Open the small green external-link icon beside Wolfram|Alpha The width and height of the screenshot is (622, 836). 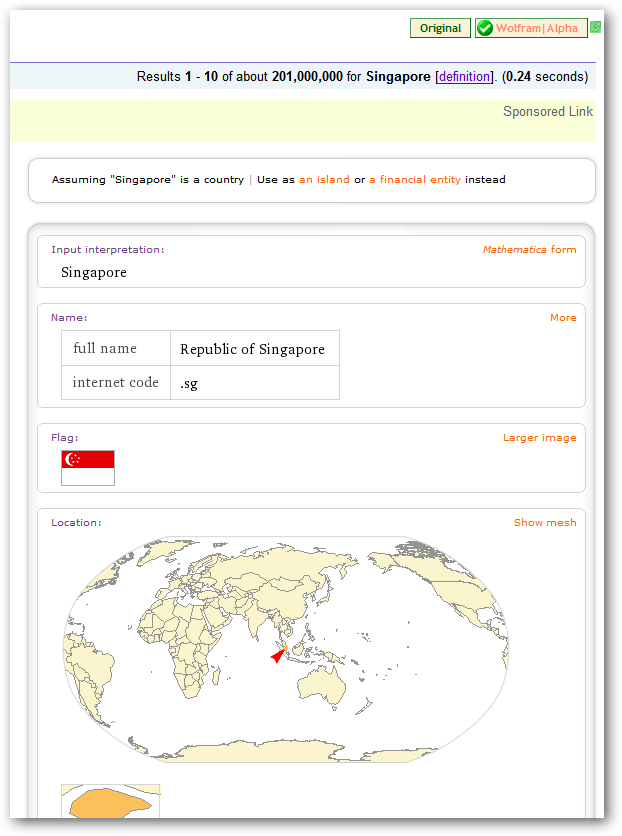596,27
